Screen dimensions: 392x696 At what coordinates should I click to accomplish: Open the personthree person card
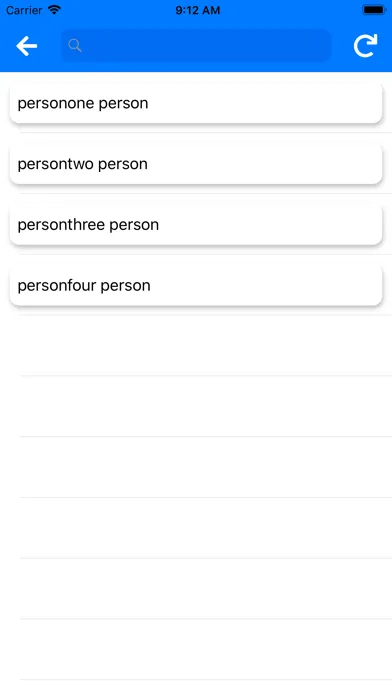click(x=196, y=225)
